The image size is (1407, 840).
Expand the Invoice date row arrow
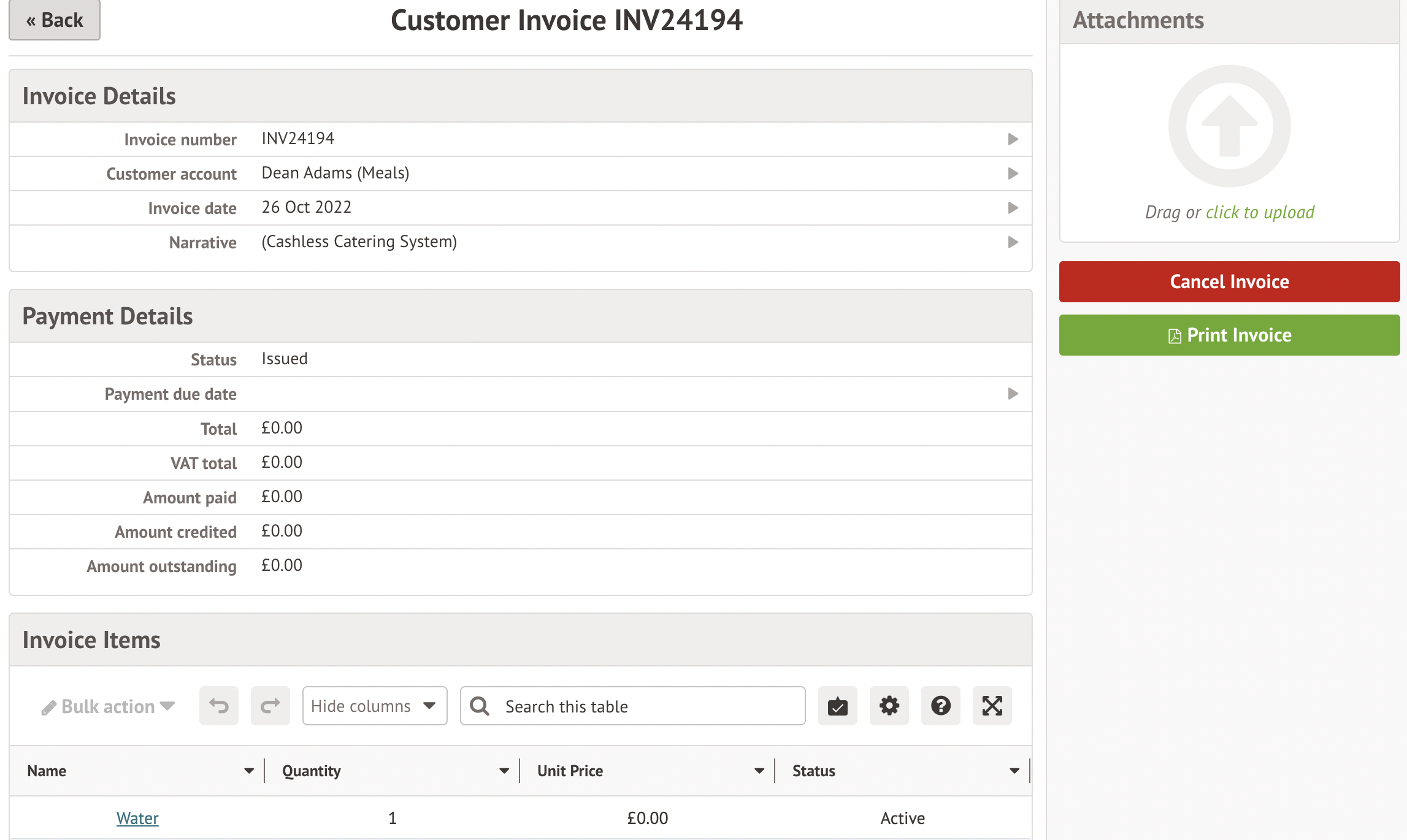[x=1013, y=208]
